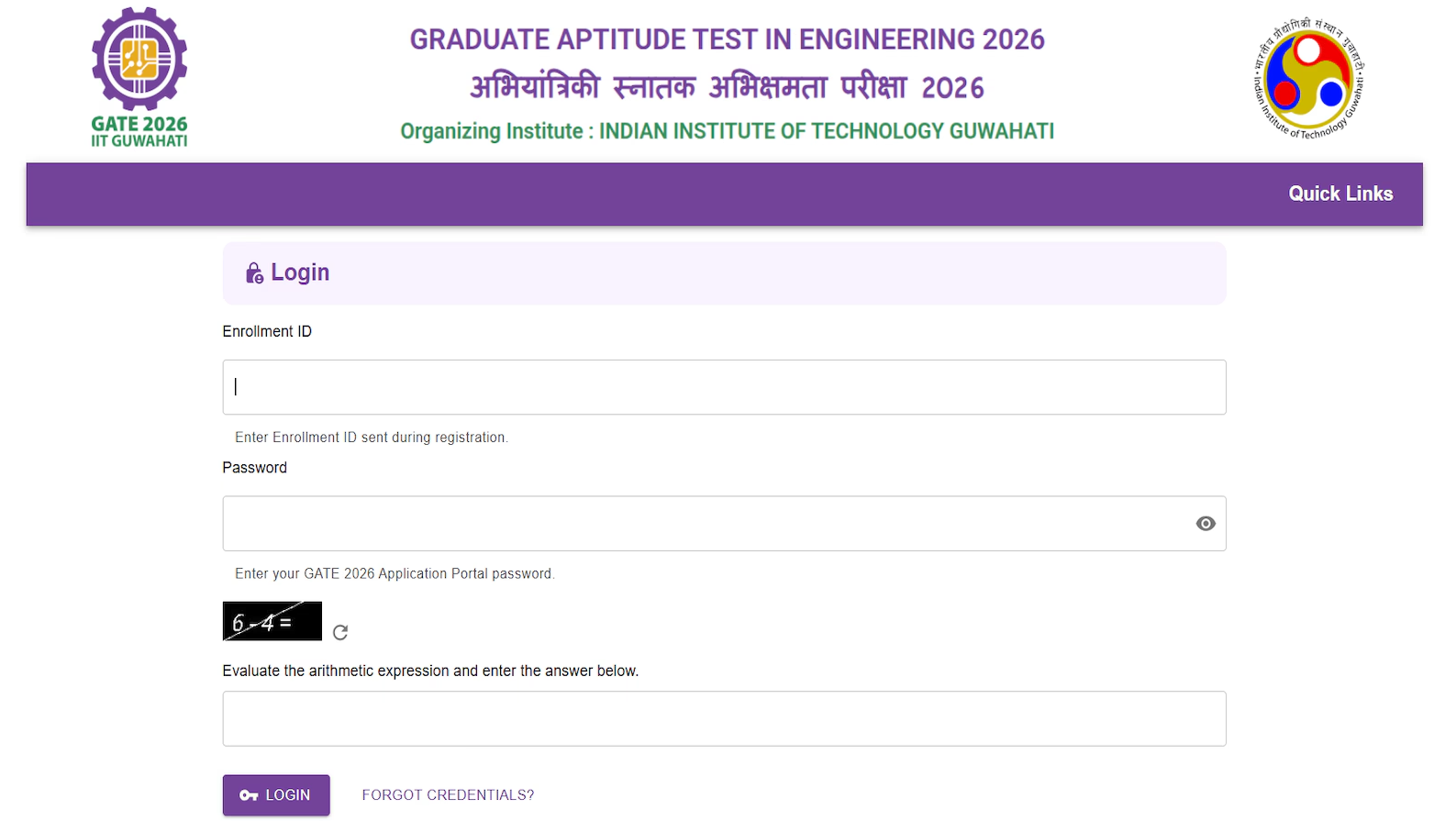Click the Enrollment ID helper text
This screenshot has height=821, width=1456.
[x=371, y=438]
